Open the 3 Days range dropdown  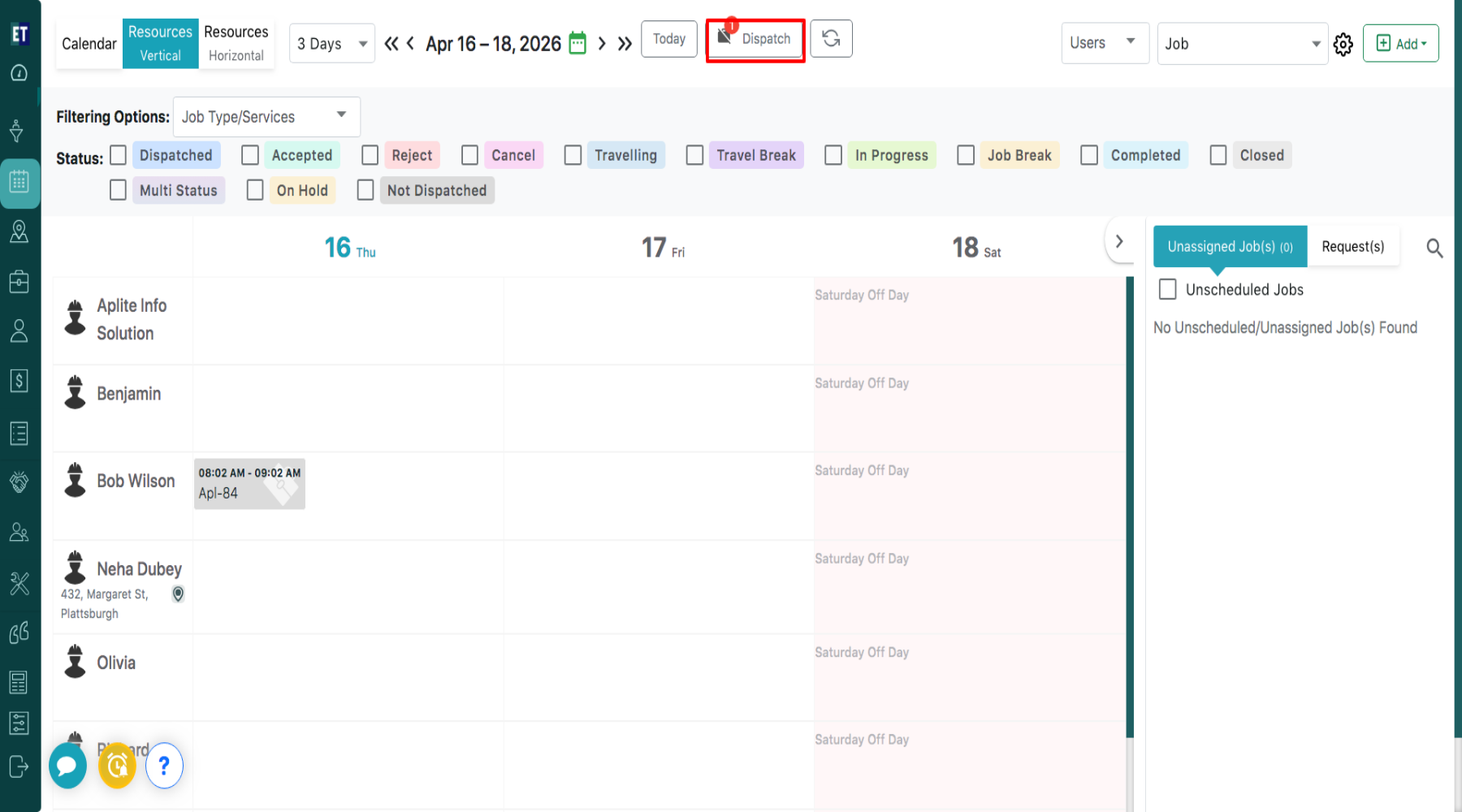332,44
